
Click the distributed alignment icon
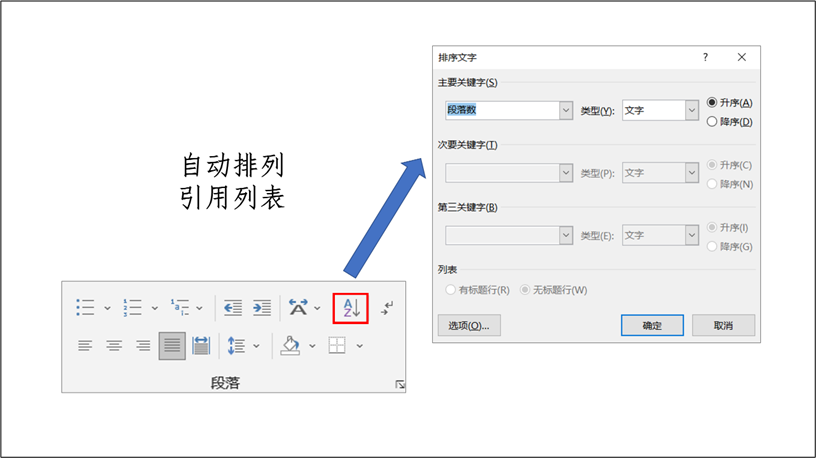[x=201, y=346]
